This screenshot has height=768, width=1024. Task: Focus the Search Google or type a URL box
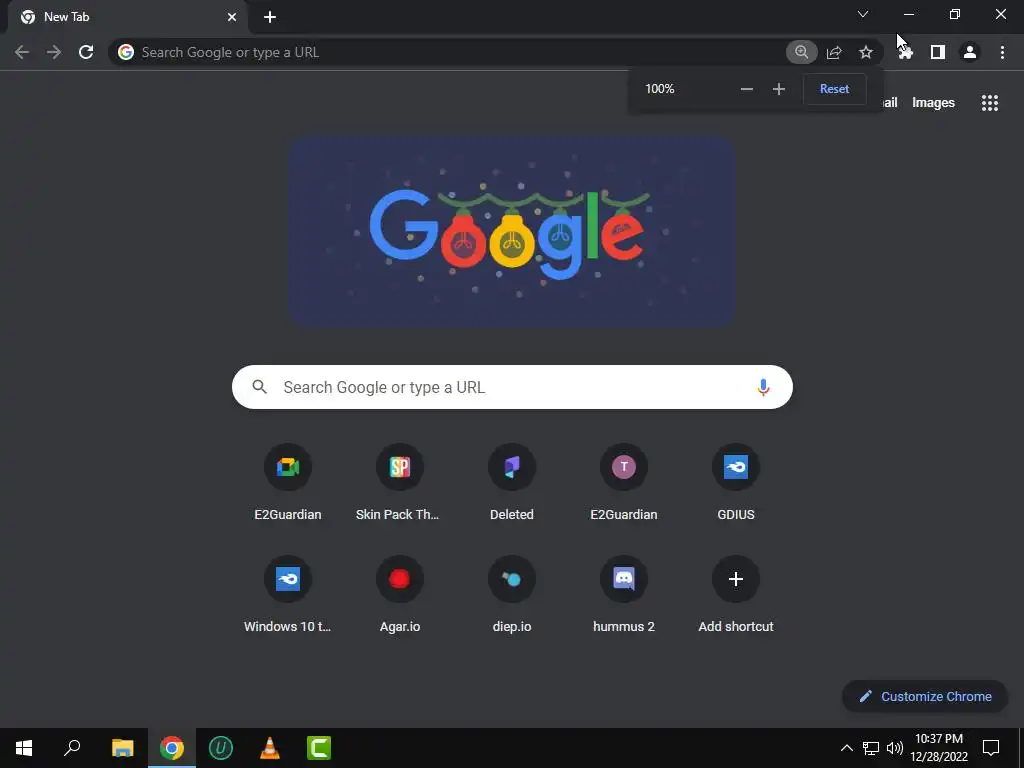[512, 387]
